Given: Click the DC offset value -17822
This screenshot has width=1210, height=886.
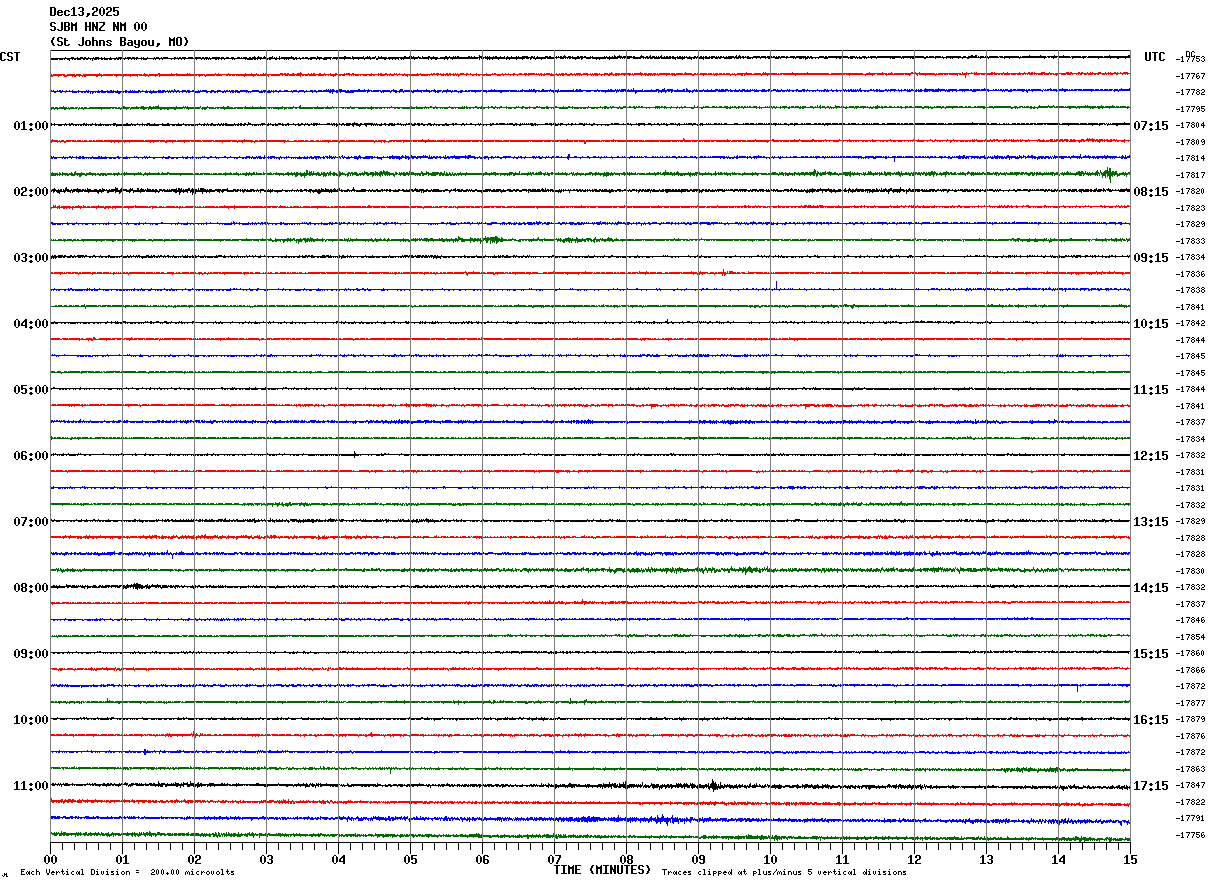Looking at the screenshot, I should pyautogui.click(x=1190, y=802).
